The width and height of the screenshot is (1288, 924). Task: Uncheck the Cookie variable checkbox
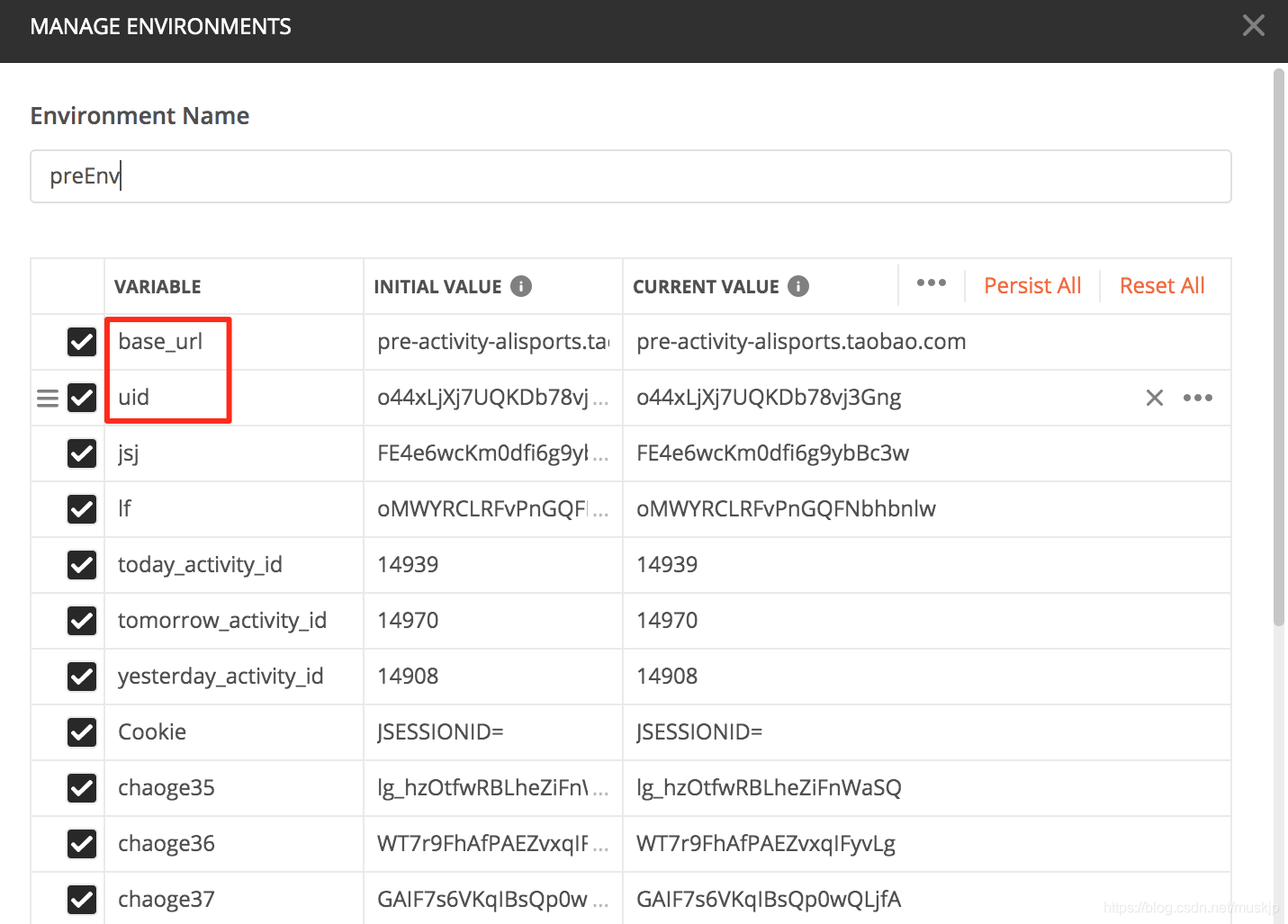coord(82,732)
